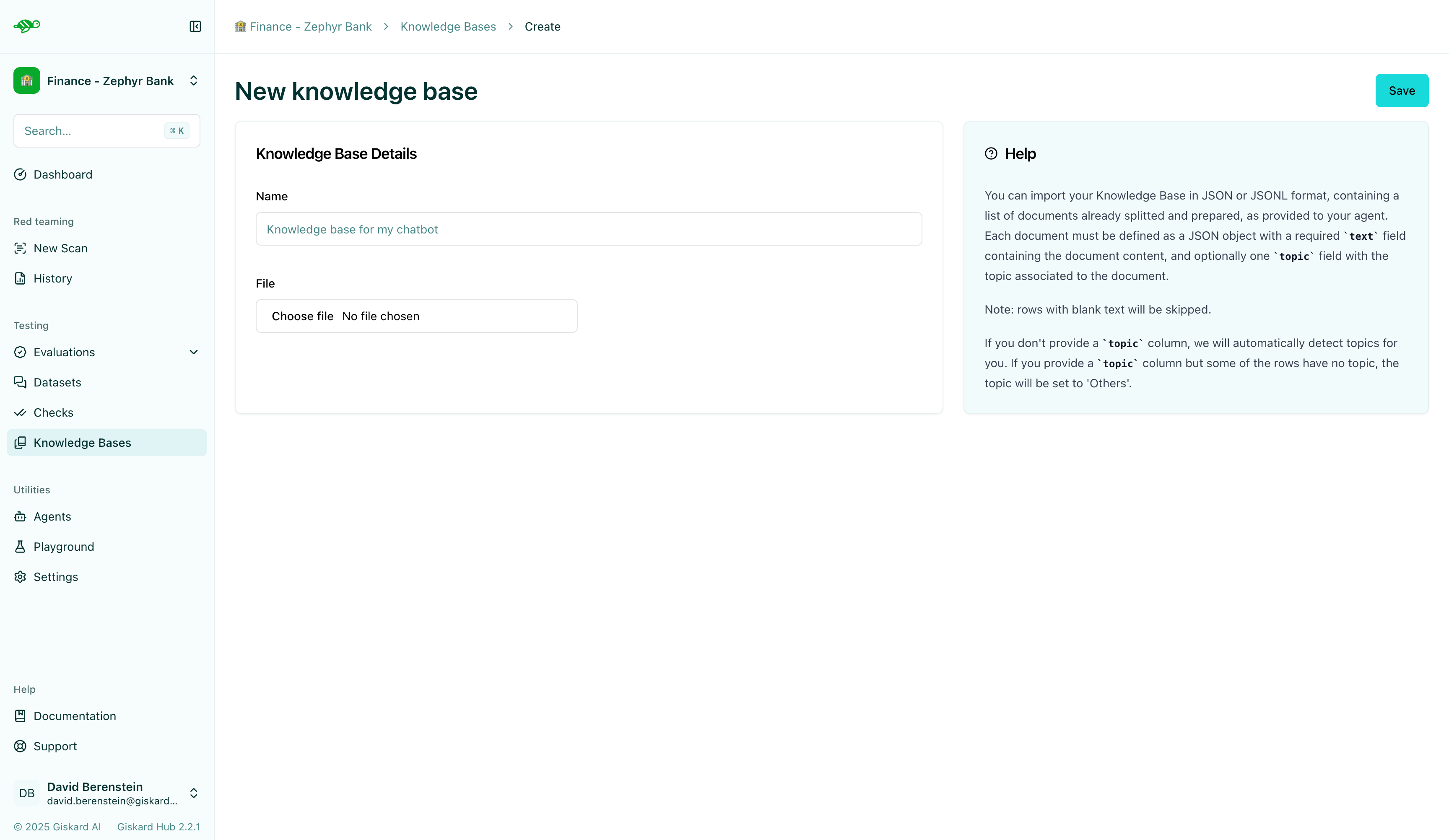Open Playground via its flask icon
Image resolution: width=1449 pixels, height=840 pixels.
click(x=20, y=546)
